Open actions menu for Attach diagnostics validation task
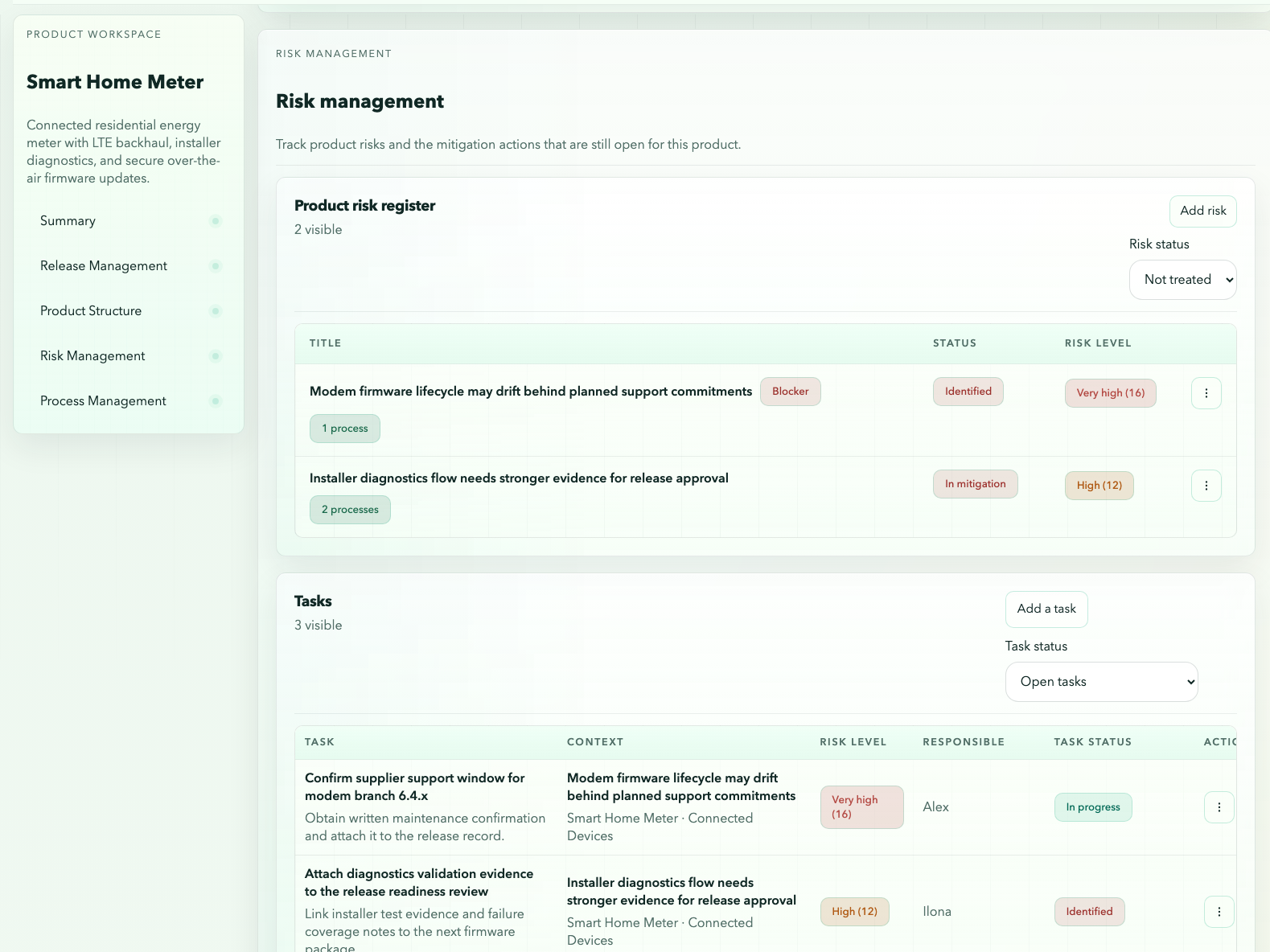Screen dimensions: 1270x952 1219,912
